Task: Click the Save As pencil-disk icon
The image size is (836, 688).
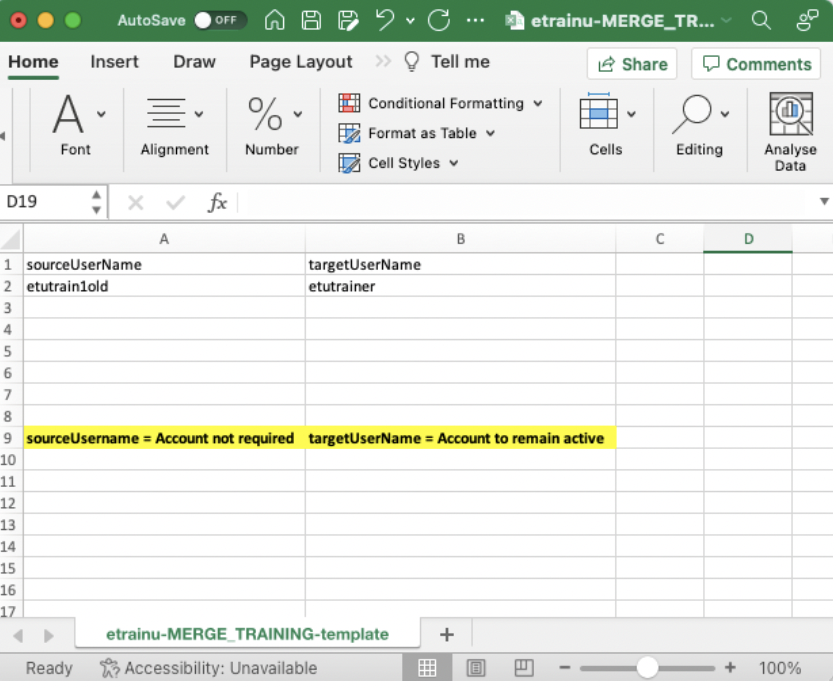Action: (x=348, y=21)
